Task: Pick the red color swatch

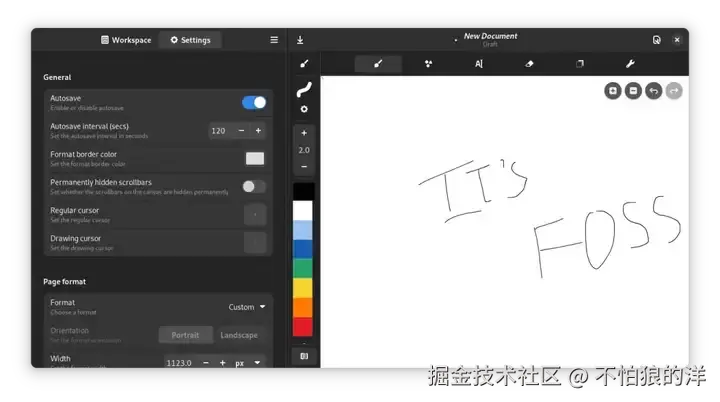Action: pyautogui.click(x=303, y=327)
